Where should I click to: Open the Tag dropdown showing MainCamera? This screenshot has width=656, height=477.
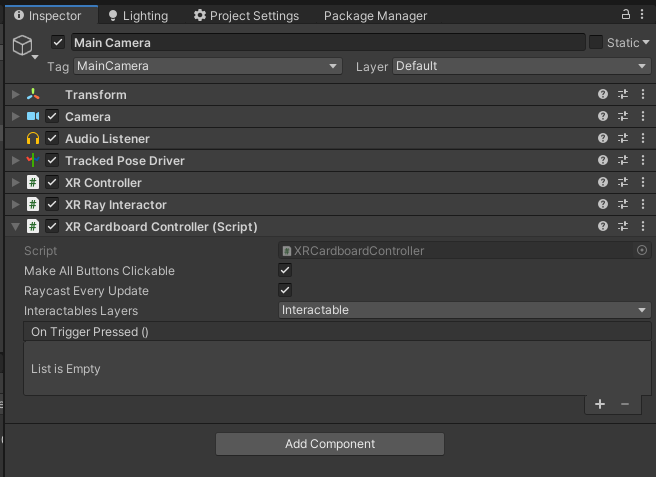click(208, 66)
